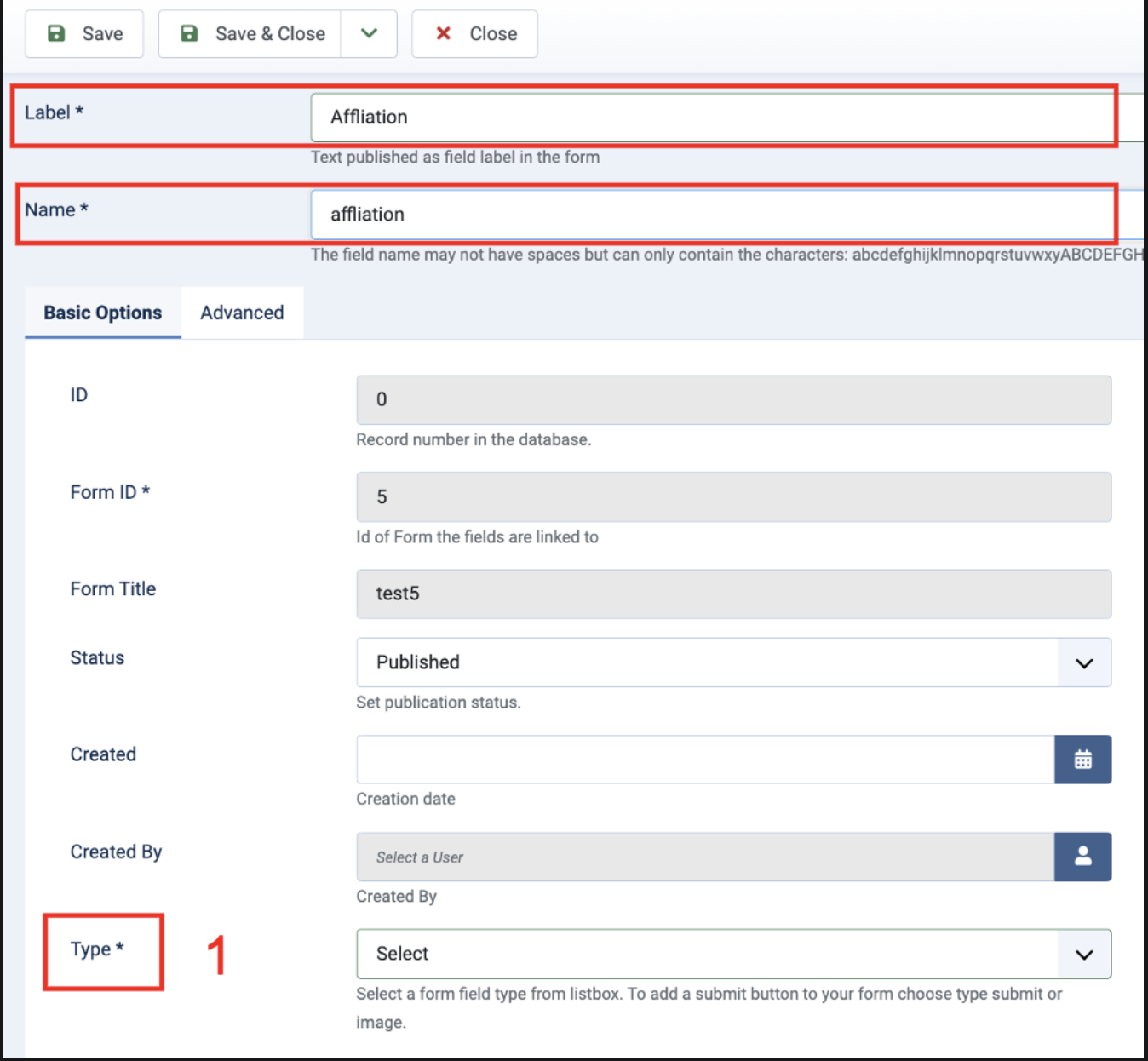Click the Save button
Viewport: 1148px width, 1061px height.
[84, 34]
